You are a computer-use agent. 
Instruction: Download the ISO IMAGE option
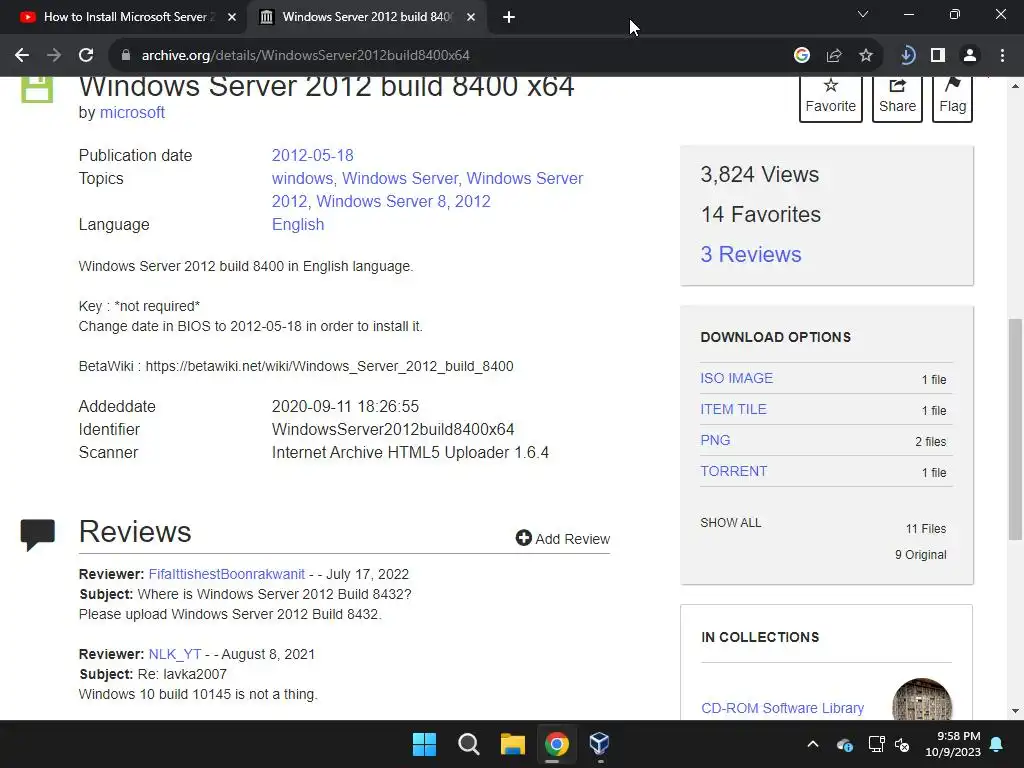737,378
